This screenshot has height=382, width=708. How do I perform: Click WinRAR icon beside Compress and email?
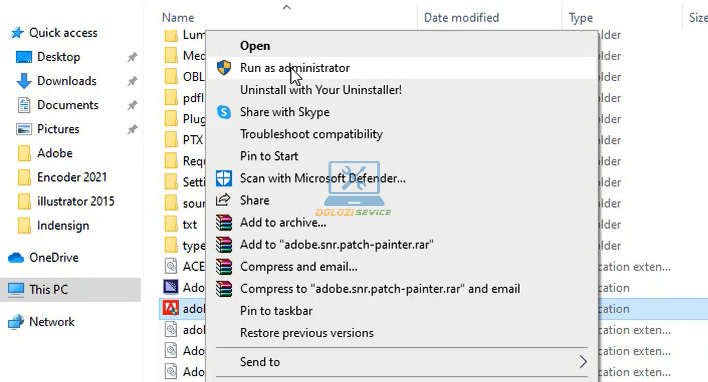pos(224,267)
